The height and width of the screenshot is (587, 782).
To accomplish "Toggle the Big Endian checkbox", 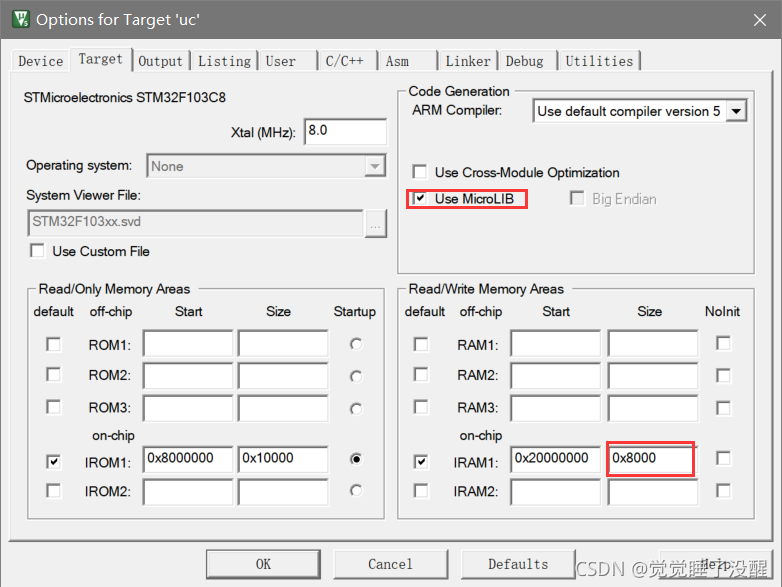I will pos(577,198).
